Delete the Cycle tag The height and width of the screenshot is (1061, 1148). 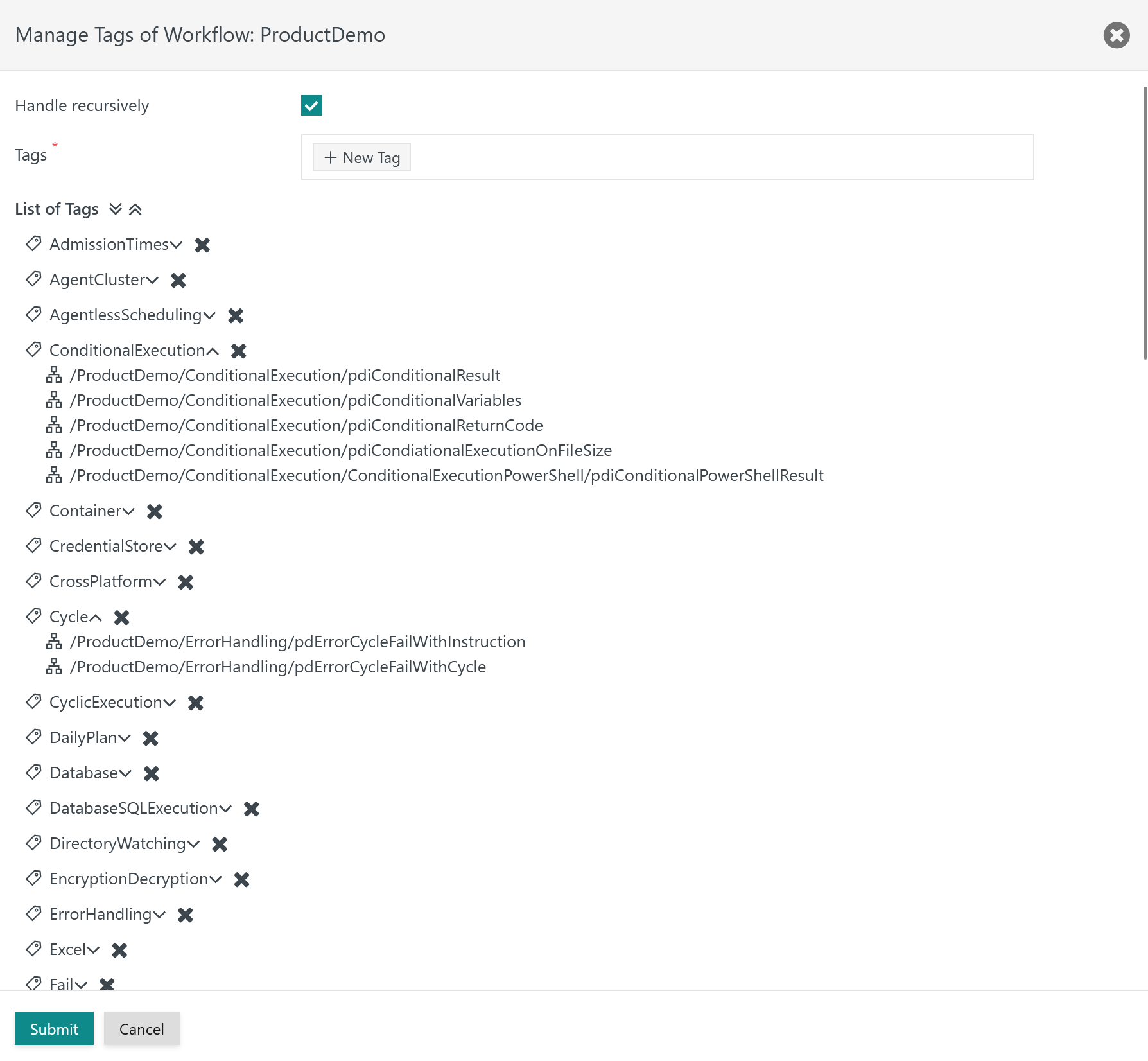pyautogui.click(x=122, y=617)
